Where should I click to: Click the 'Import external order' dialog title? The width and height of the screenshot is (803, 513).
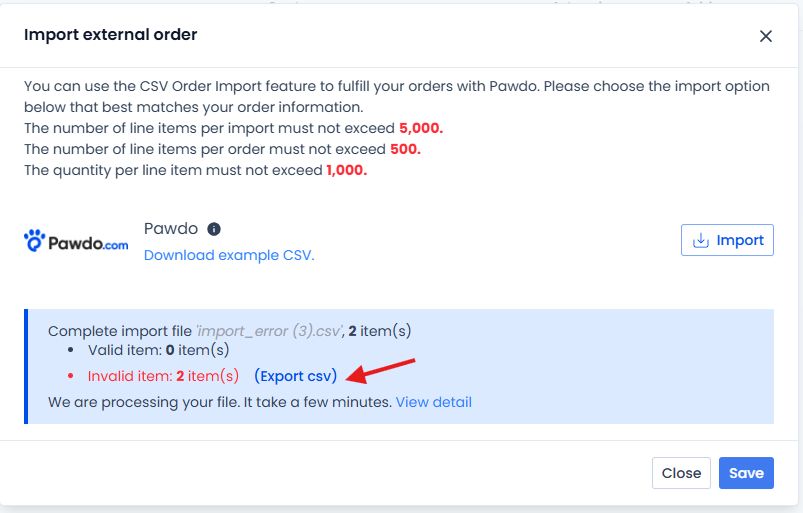click(111, 34)
